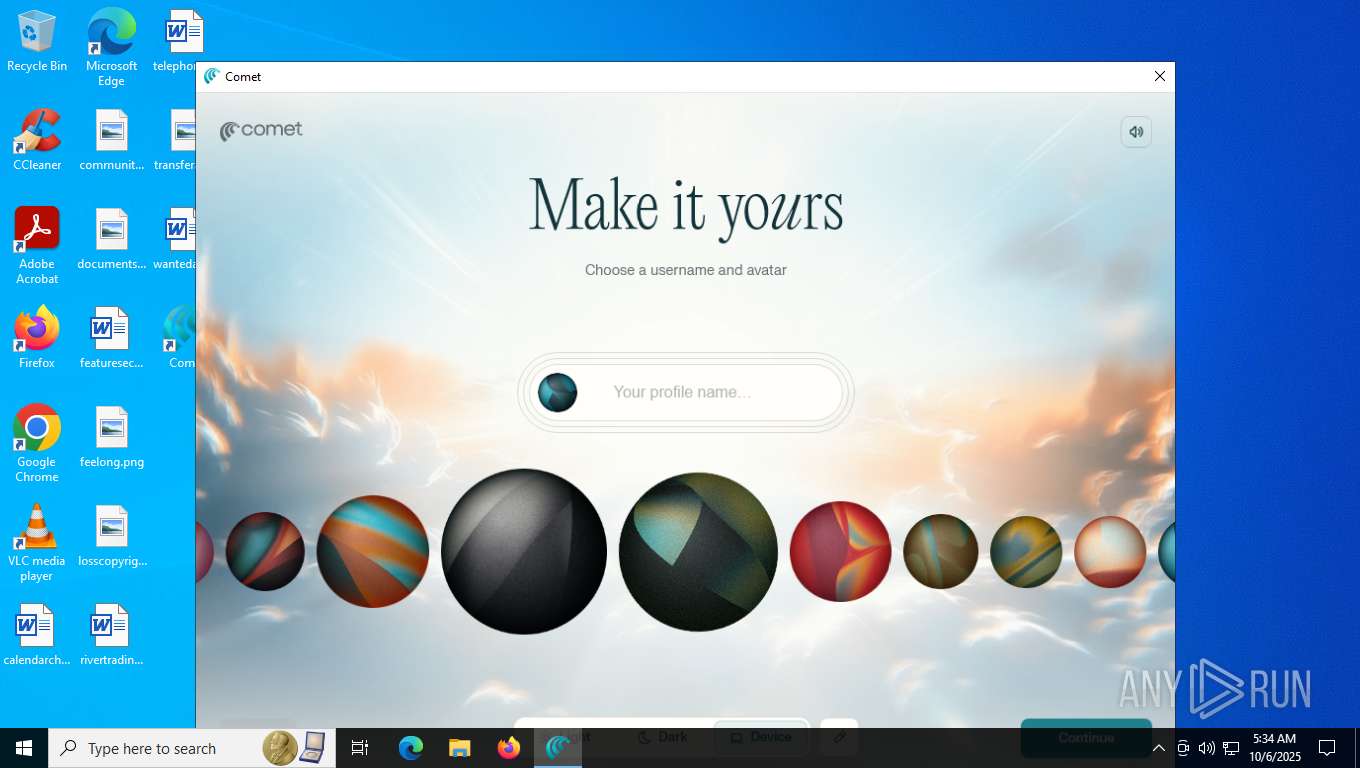Choose the orange and blue striped avatar
This screenshot has width=1360, height=768.
pos(373,551)
